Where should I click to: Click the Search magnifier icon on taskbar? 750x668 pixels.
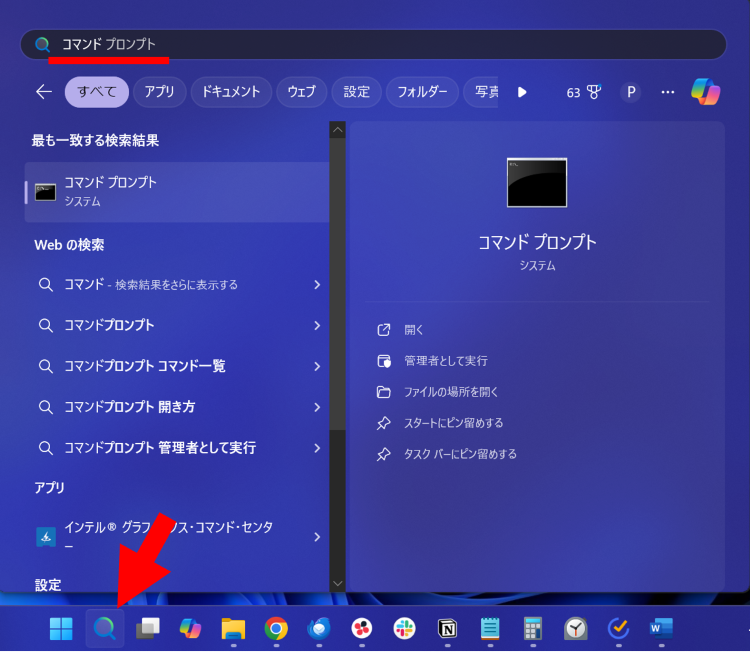(x=105, y=628)
